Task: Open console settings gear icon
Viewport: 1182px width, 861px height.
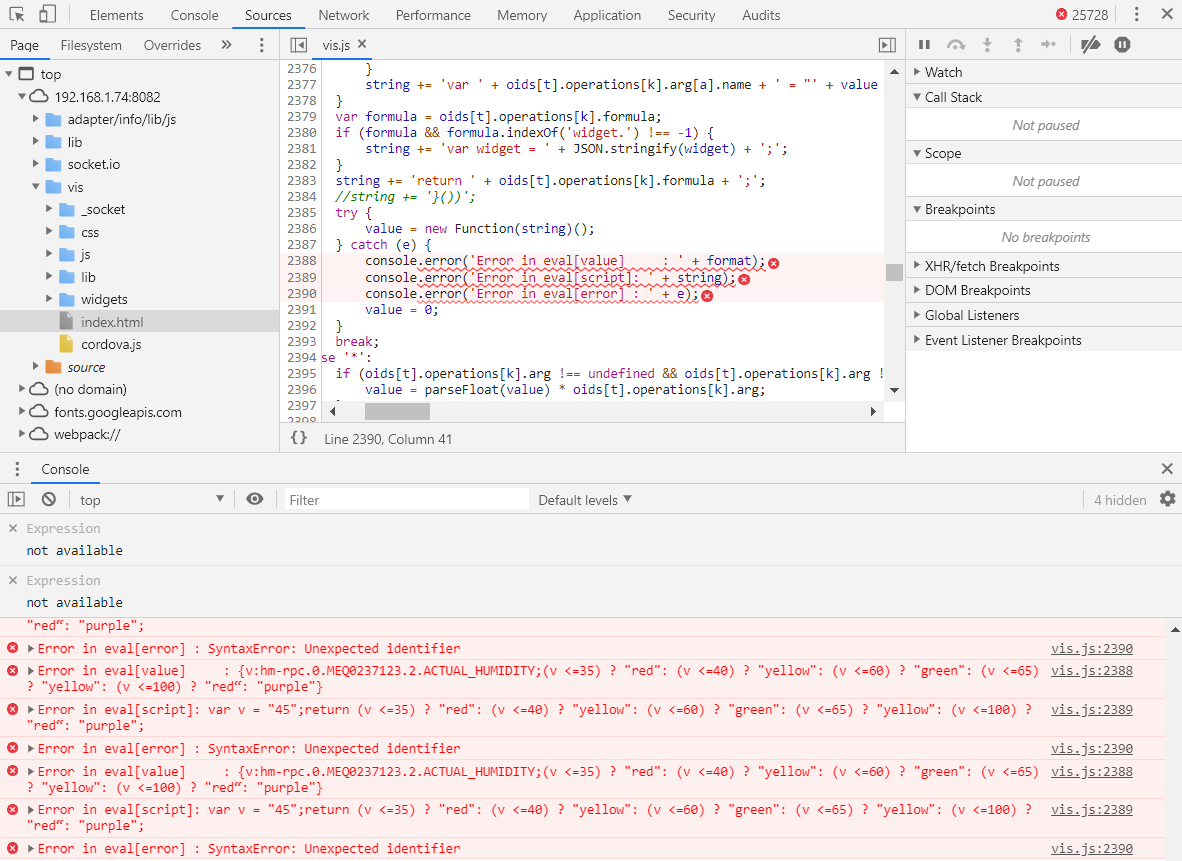Action: pyautogui.click(x=1167, y=499)
